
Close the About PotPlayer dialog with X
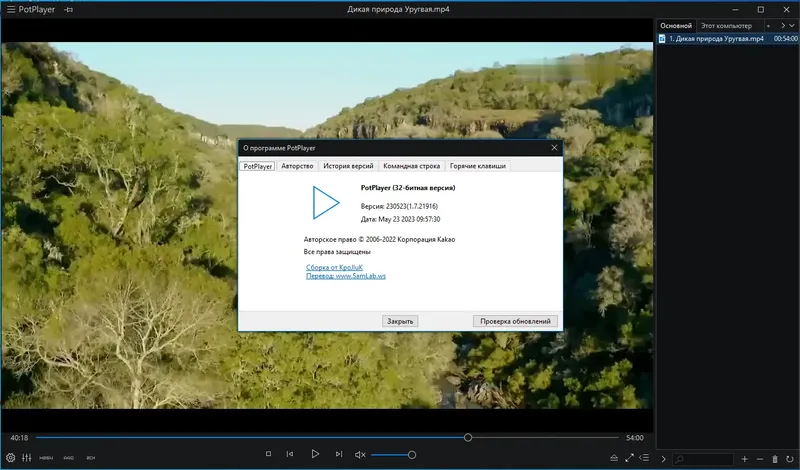point(555,147)
